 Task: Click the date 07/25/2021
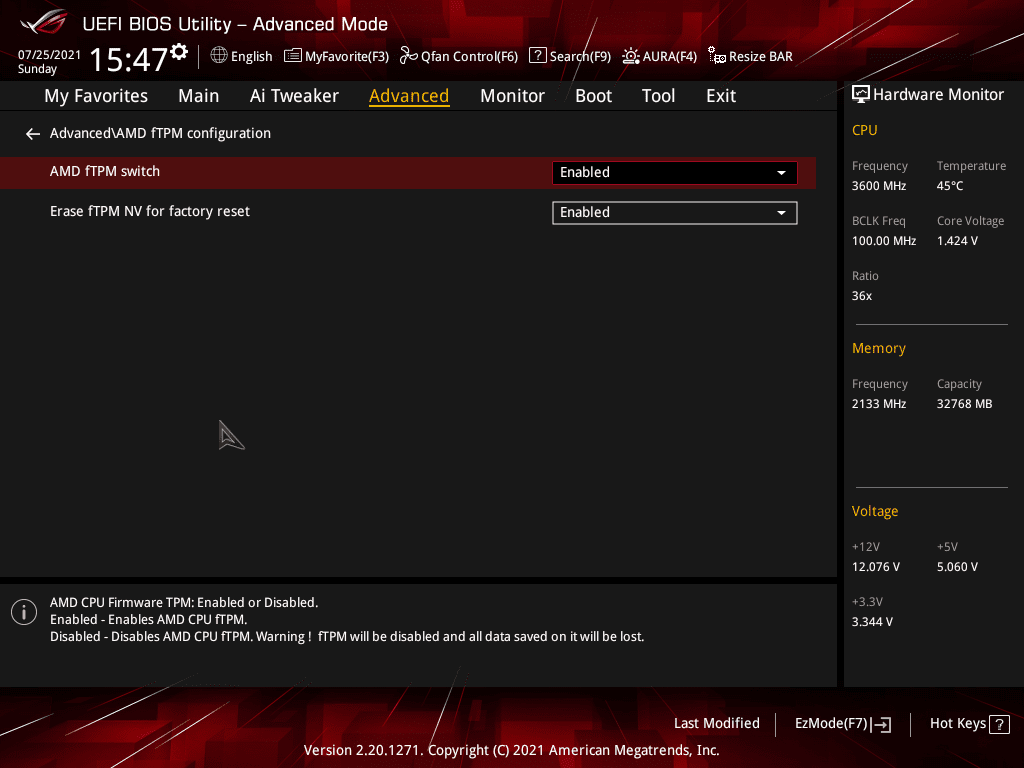coord(49,55)
